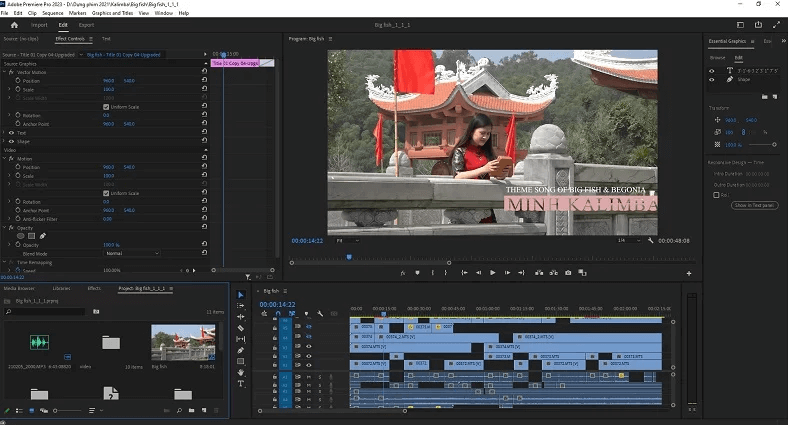Hide the text layer in Essential Graphics
Screen dimensions: 788x425
pos(712,71)
